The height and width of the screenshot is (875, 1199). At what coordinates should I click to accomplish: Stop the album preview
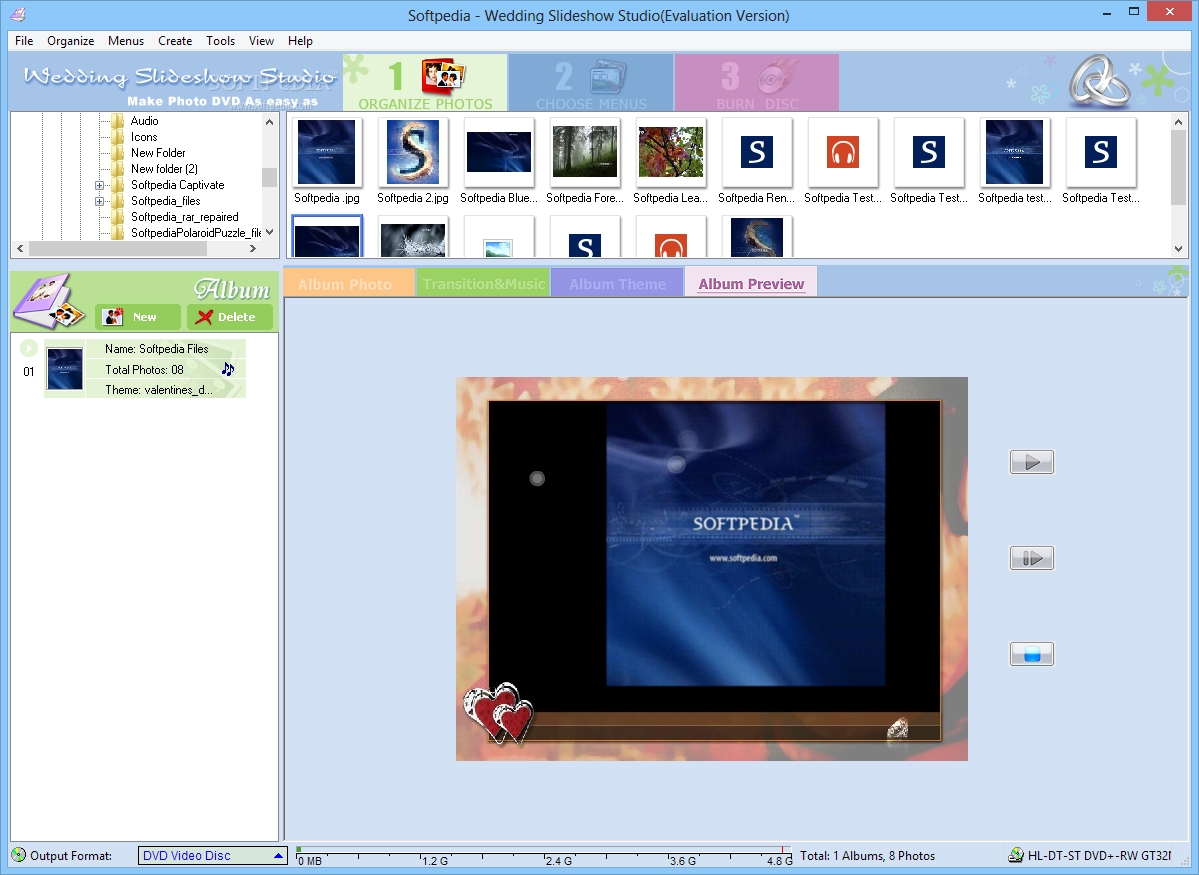pyautogui.click(x=1032, y=654)
